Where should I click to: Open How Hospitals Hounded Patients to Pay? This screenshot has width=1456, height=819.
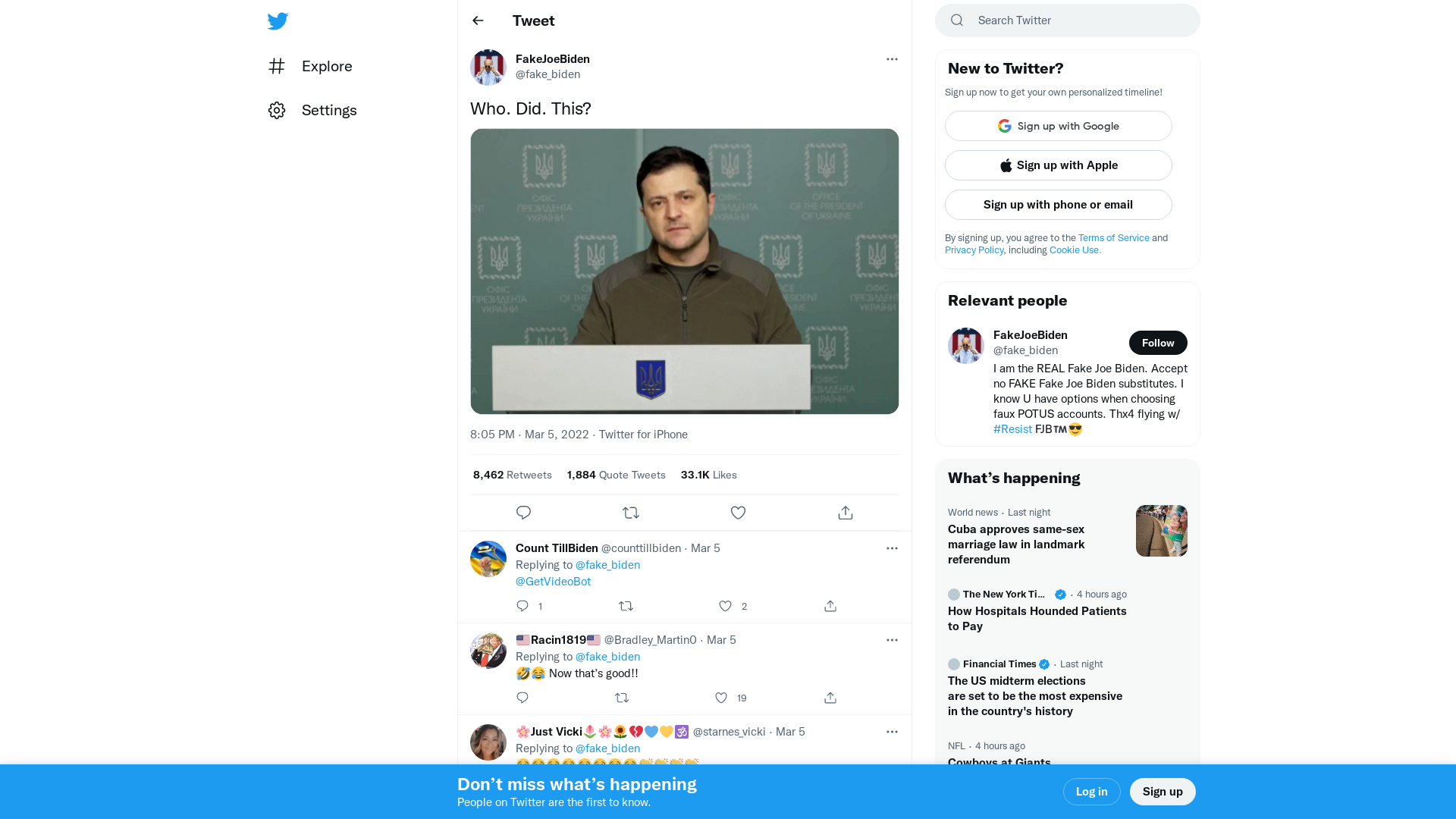point(1037,619)
